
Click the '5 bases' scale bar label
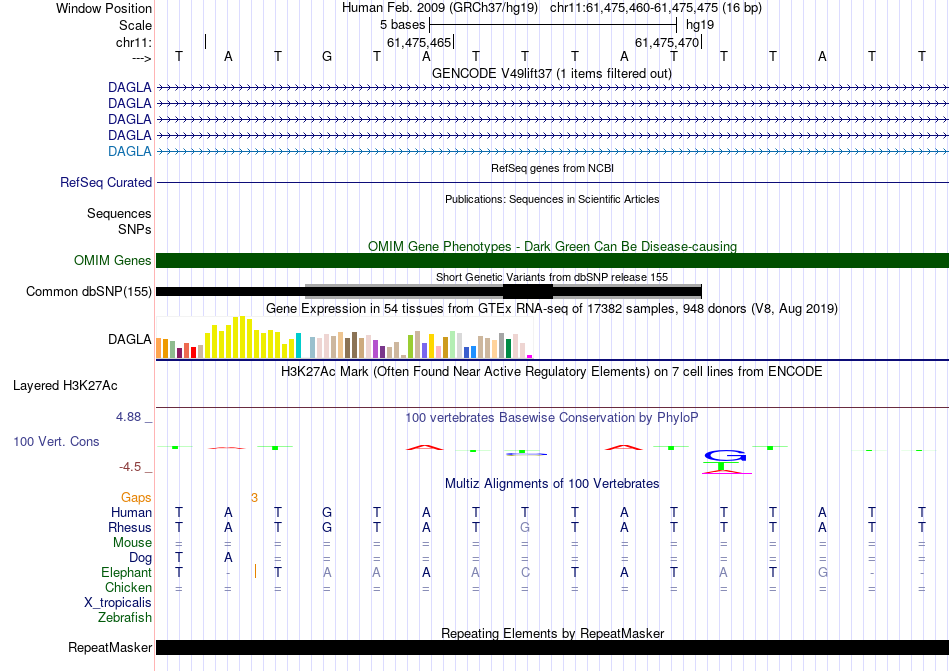[402, 25]
